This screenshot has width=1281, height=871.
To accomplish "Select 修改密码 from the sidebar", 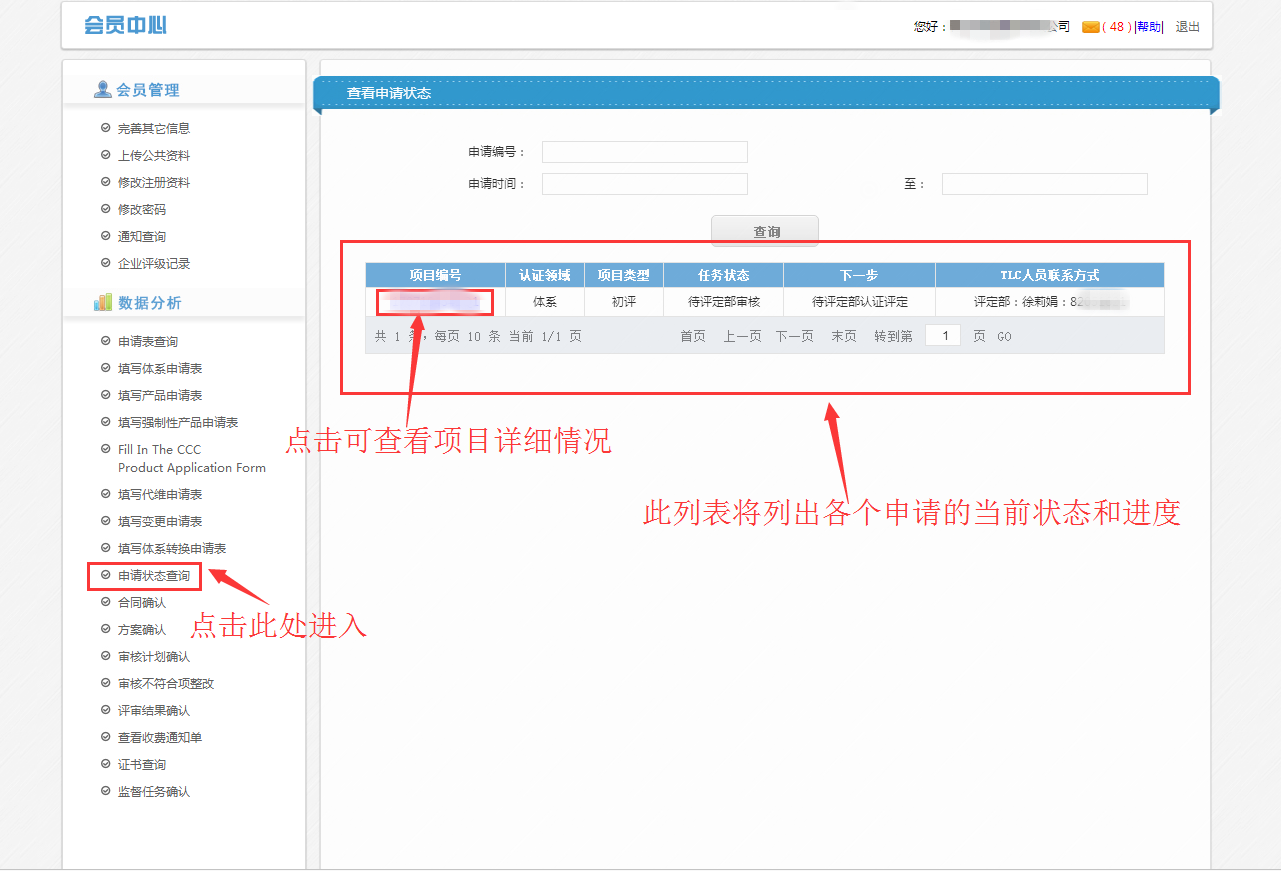I will click(141, 209).
